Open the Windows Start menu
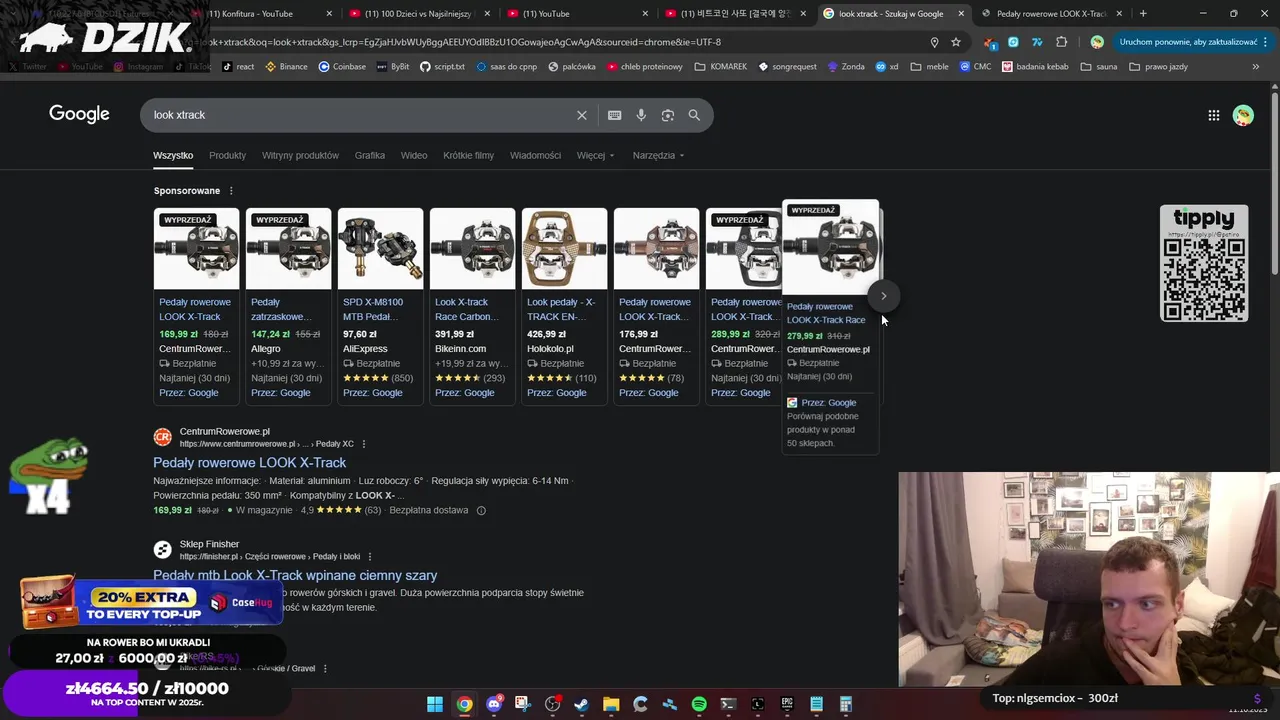This screenshot has width=1280, height=720. tap(435, 704)
